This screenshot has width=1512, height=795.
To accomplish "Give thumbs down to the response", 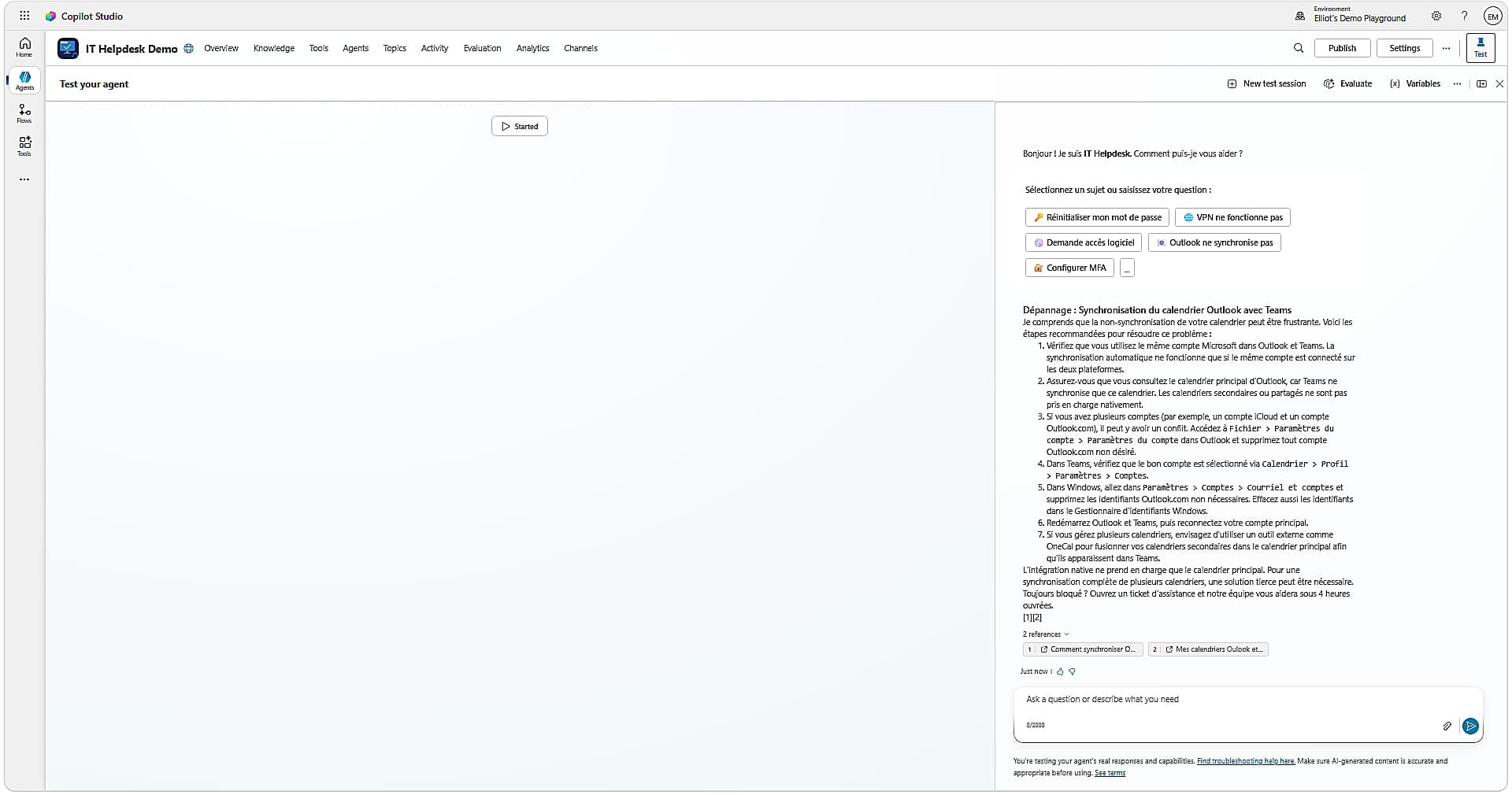I will coord(1072,671).
